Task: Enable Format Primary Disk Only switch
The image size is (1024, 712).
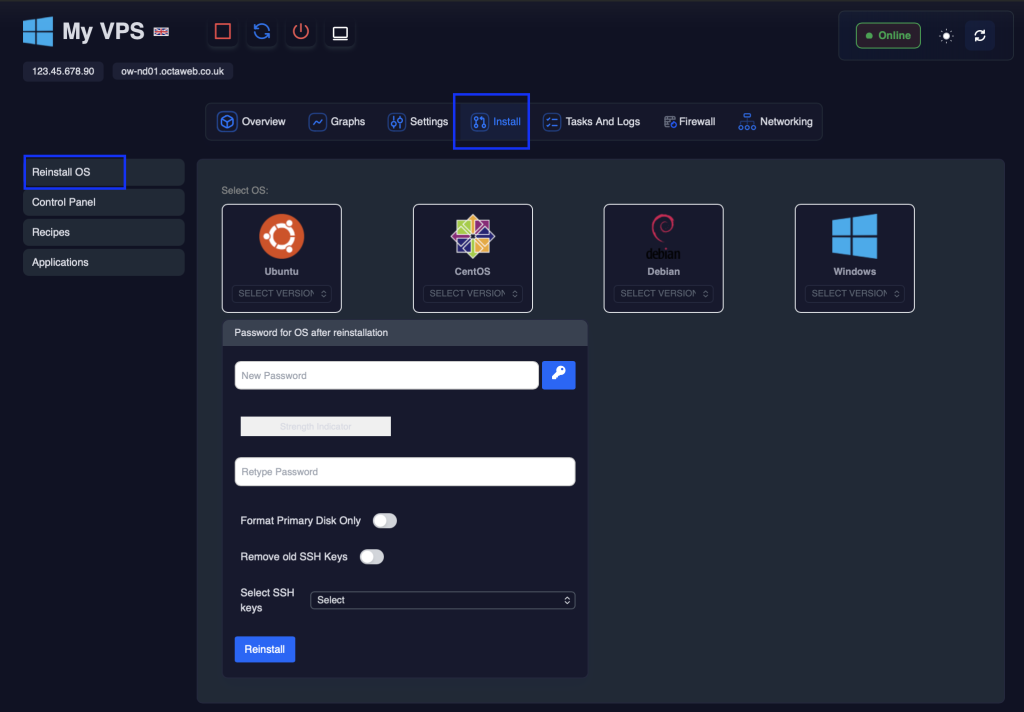Action: click(x=384, y=521)
